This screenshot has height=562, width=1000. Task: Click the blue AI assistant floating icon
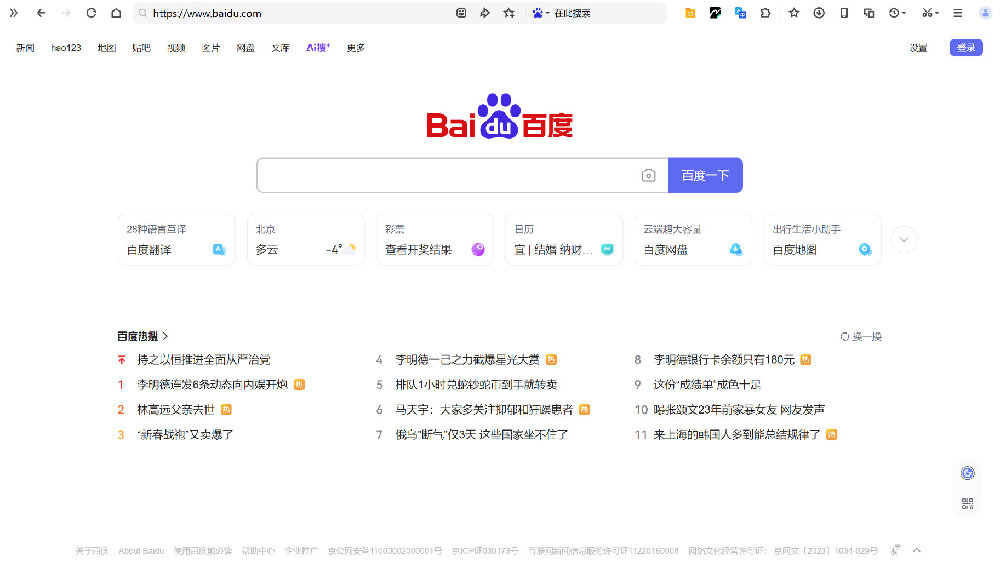click(967, 473)
